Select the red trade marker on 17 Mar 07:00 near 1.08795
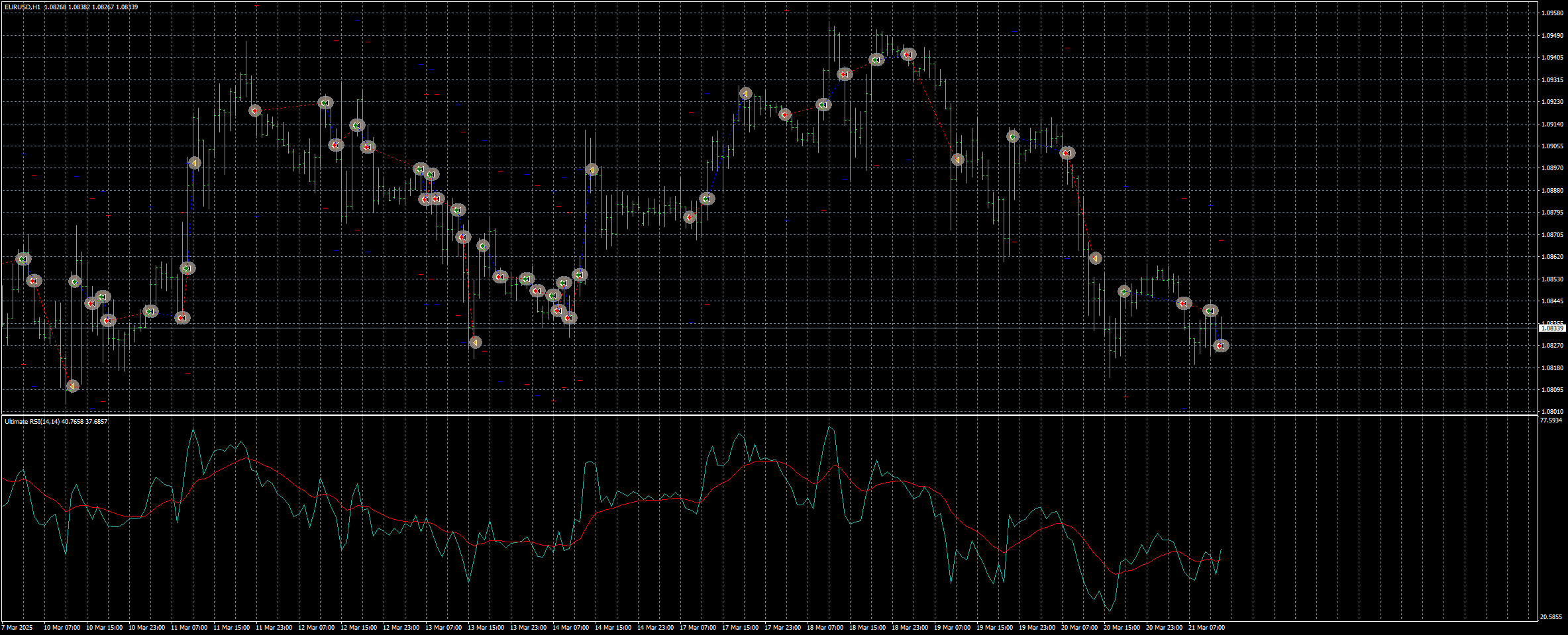Viewport: 1568px width, 635px height. (x=690, y=217)
